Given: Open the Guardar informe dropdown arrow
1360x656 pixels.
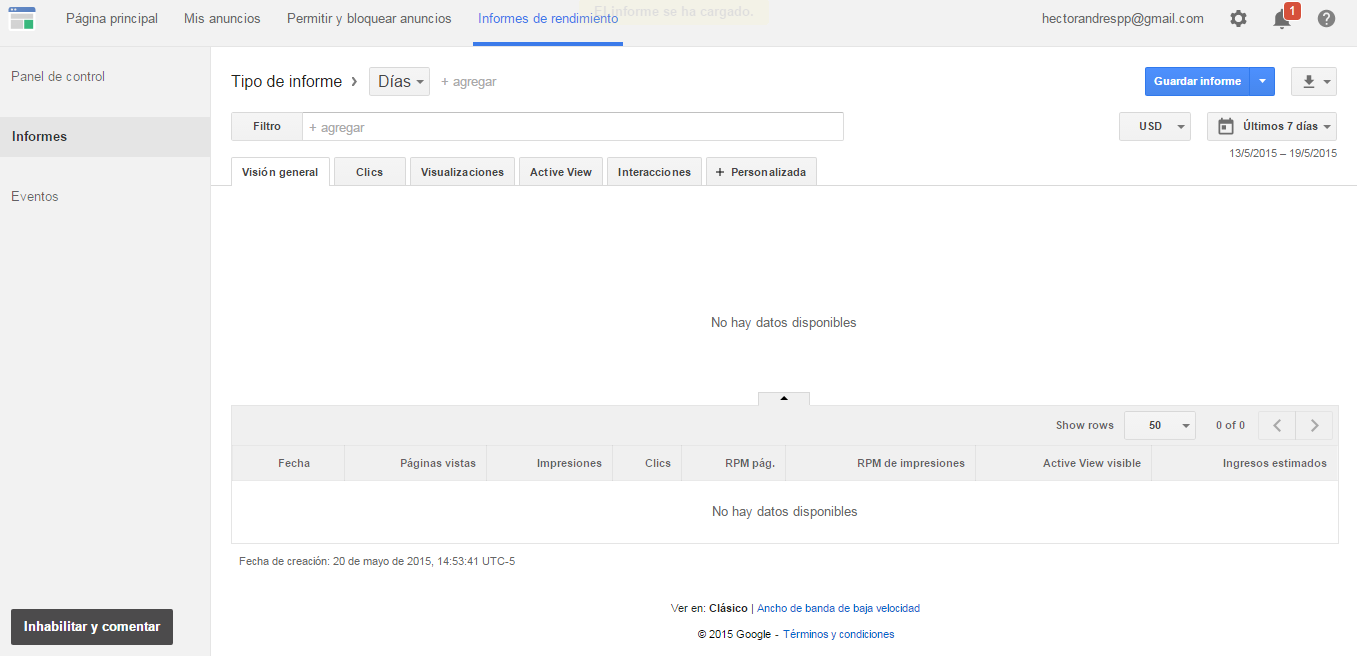Looking at the screenshot, I should point(1263,82).
